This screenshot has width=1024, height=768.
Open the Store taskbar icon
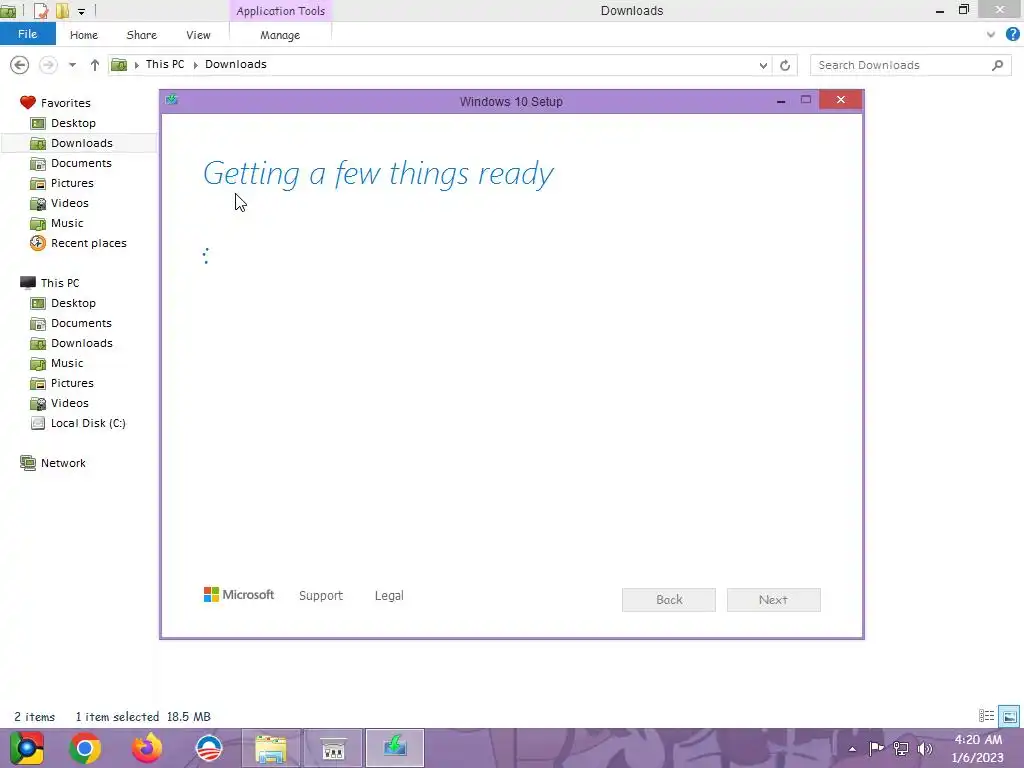pos(333,748)
